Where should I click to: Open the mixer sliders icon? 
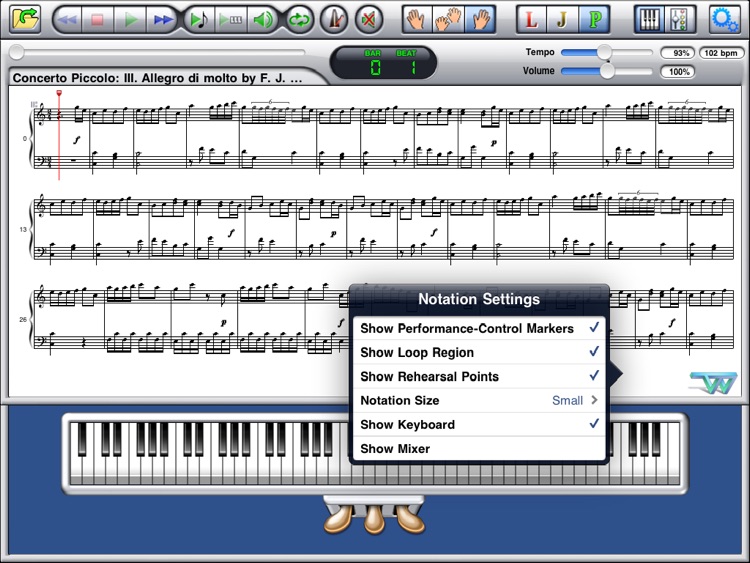click(680, 20)
